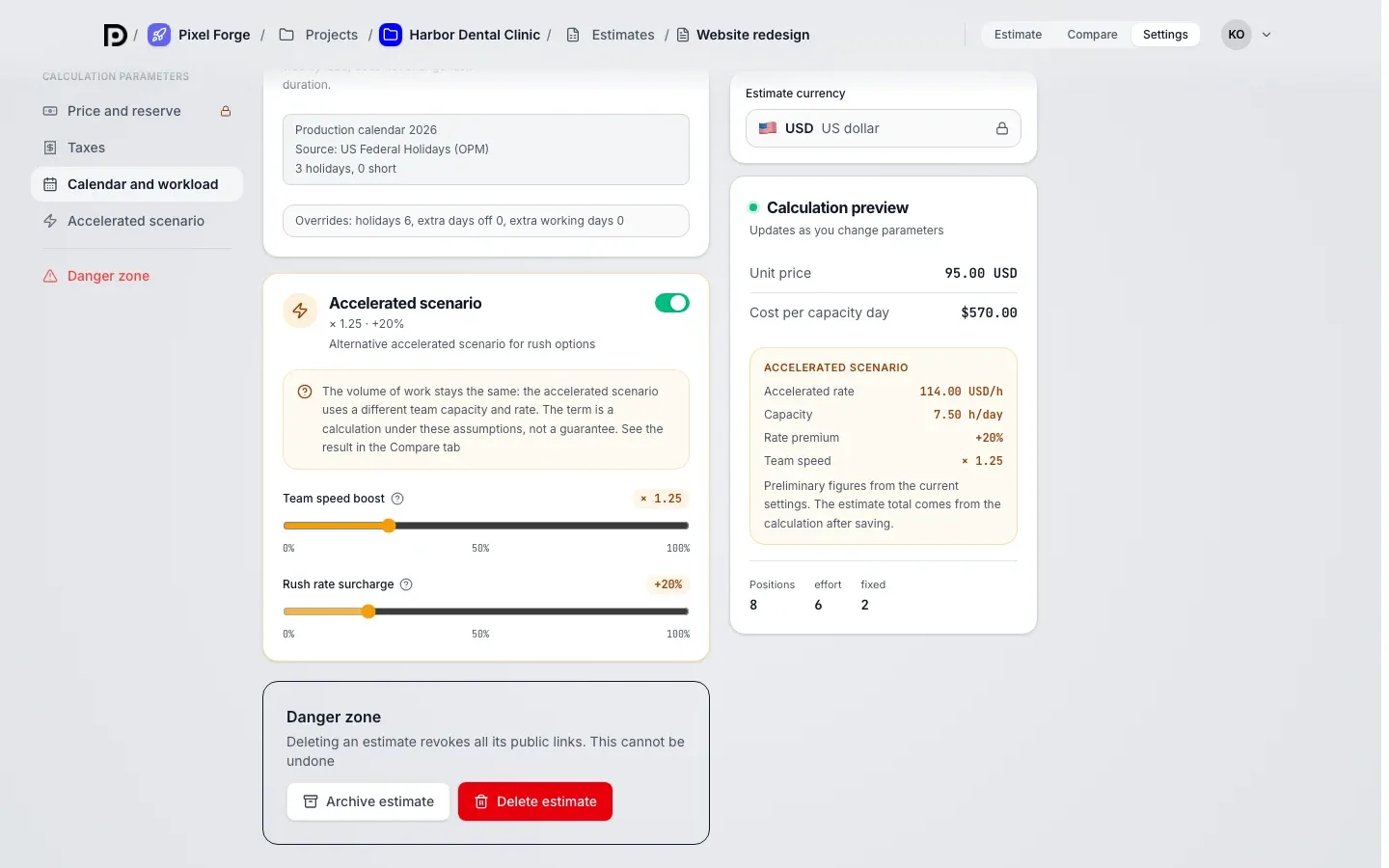Click the Team speed boost slider handle
The height and width of the screenshot is (868, 1389).
pos(389,526)
